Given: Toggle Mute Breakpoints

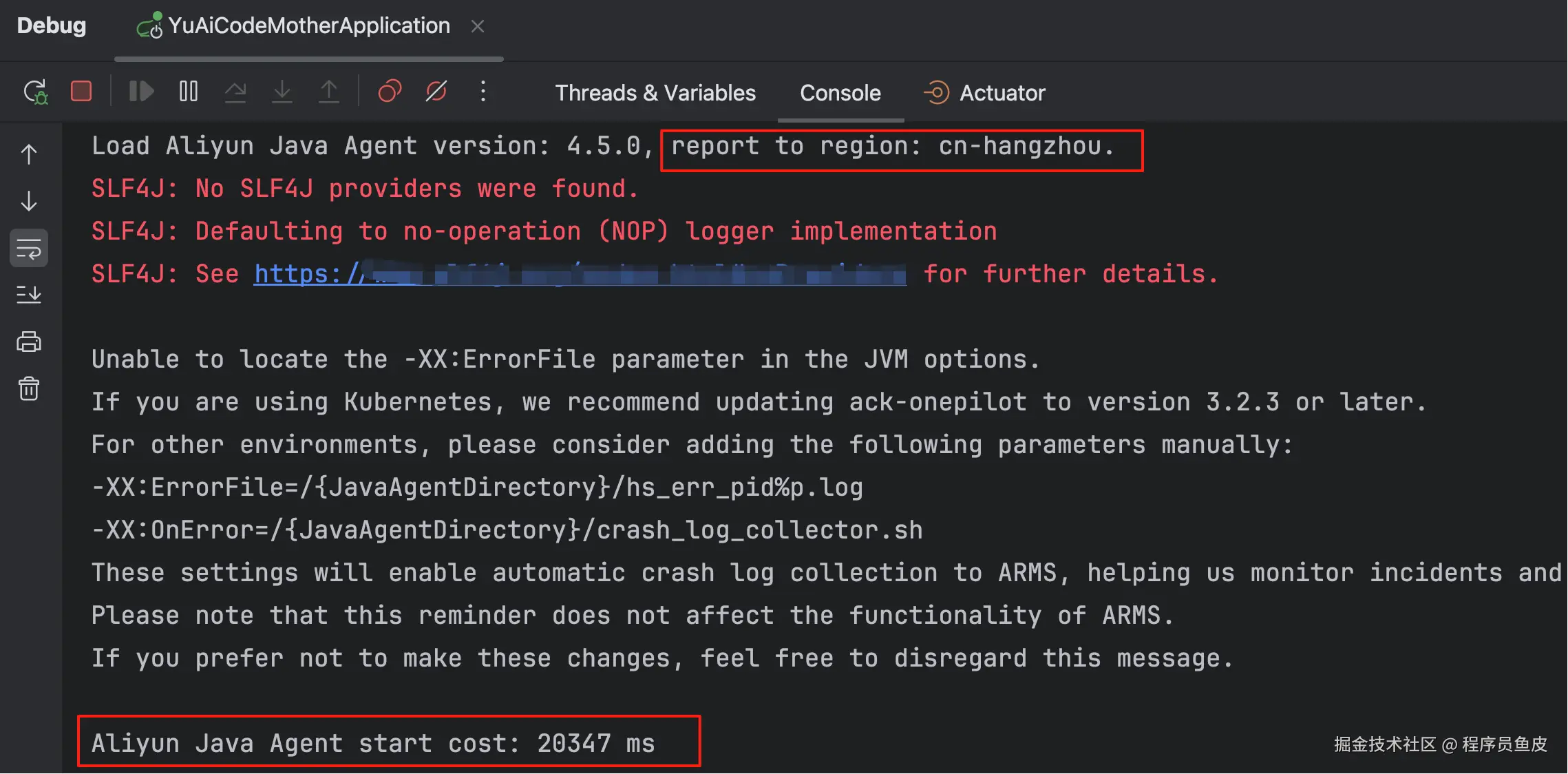Looking at the screenshot, I should coord(436,92).
